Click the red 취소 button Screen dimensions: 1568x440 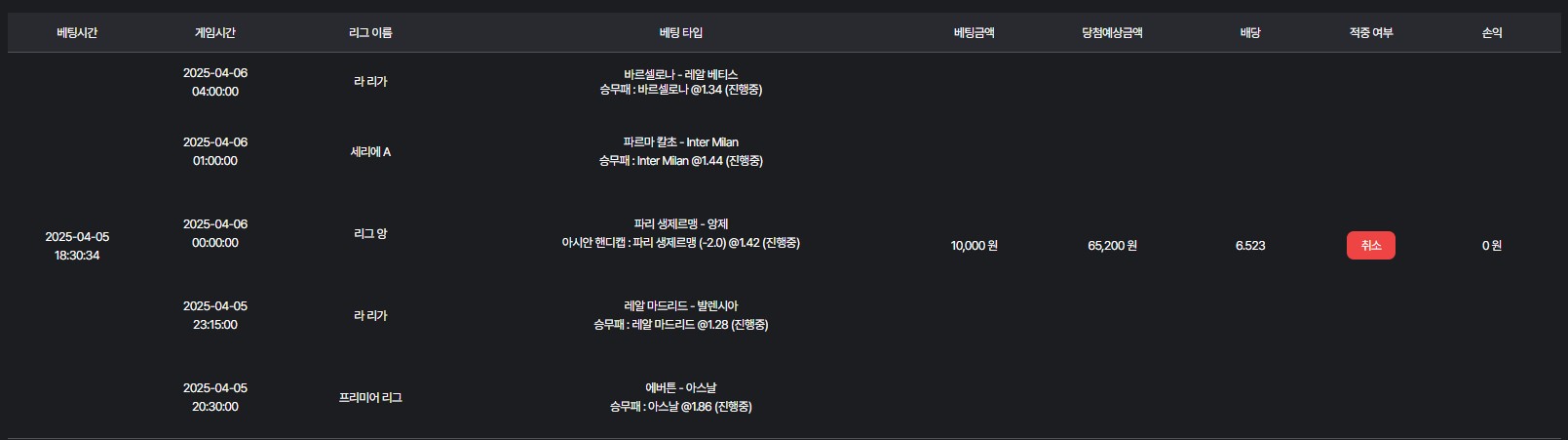[x=1370, y=246]
